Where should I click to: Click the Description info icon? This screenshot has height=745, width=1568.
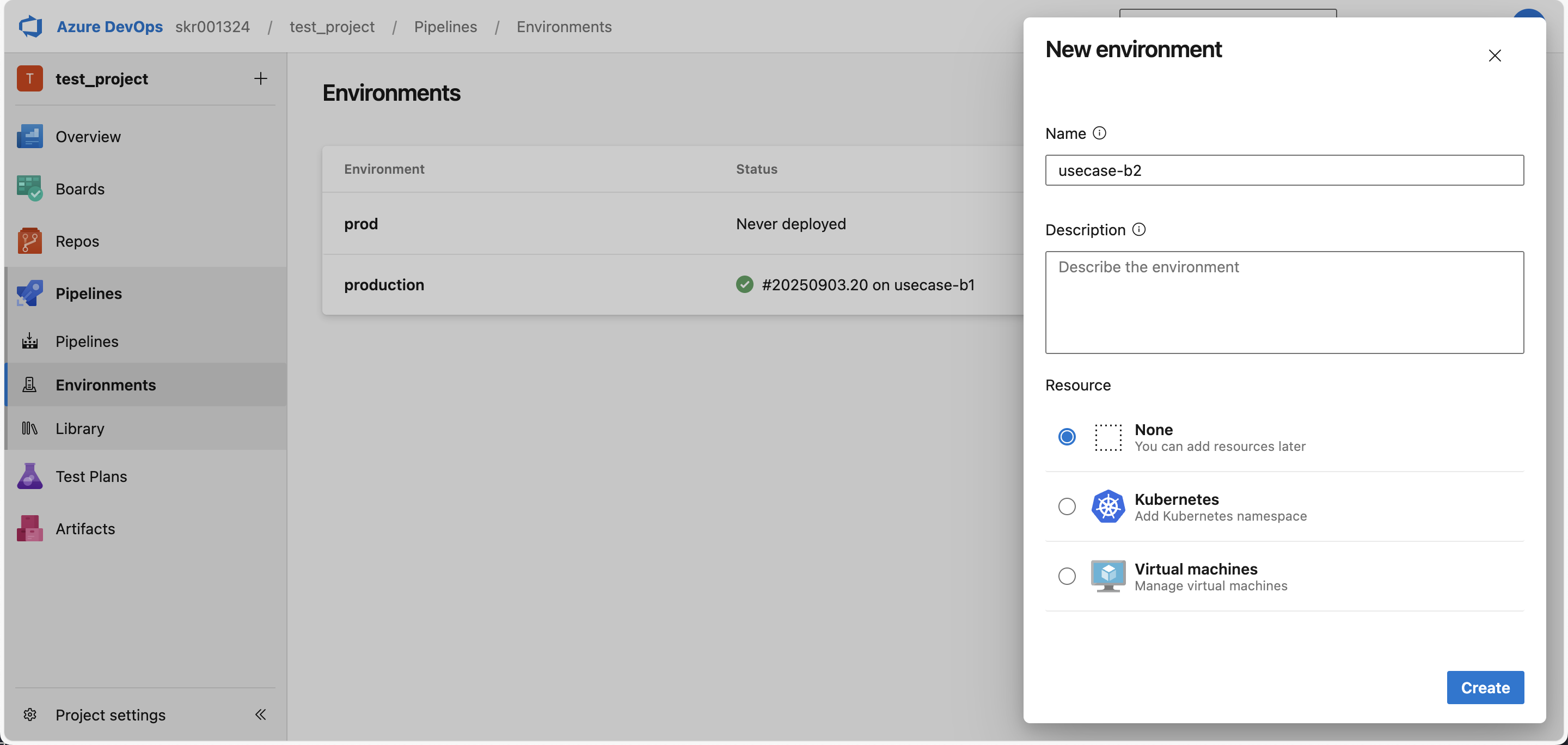(x=1138, y=229)
